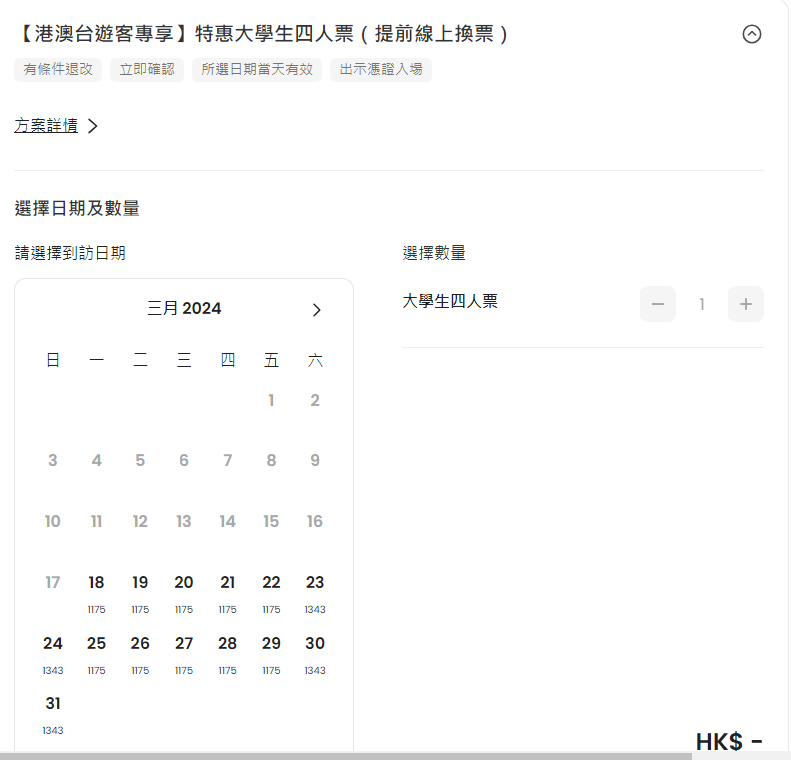The width and height of the screenshot is (791, 760).
Task: Click the 三月 2024 month header
Action: coord(184,308)
